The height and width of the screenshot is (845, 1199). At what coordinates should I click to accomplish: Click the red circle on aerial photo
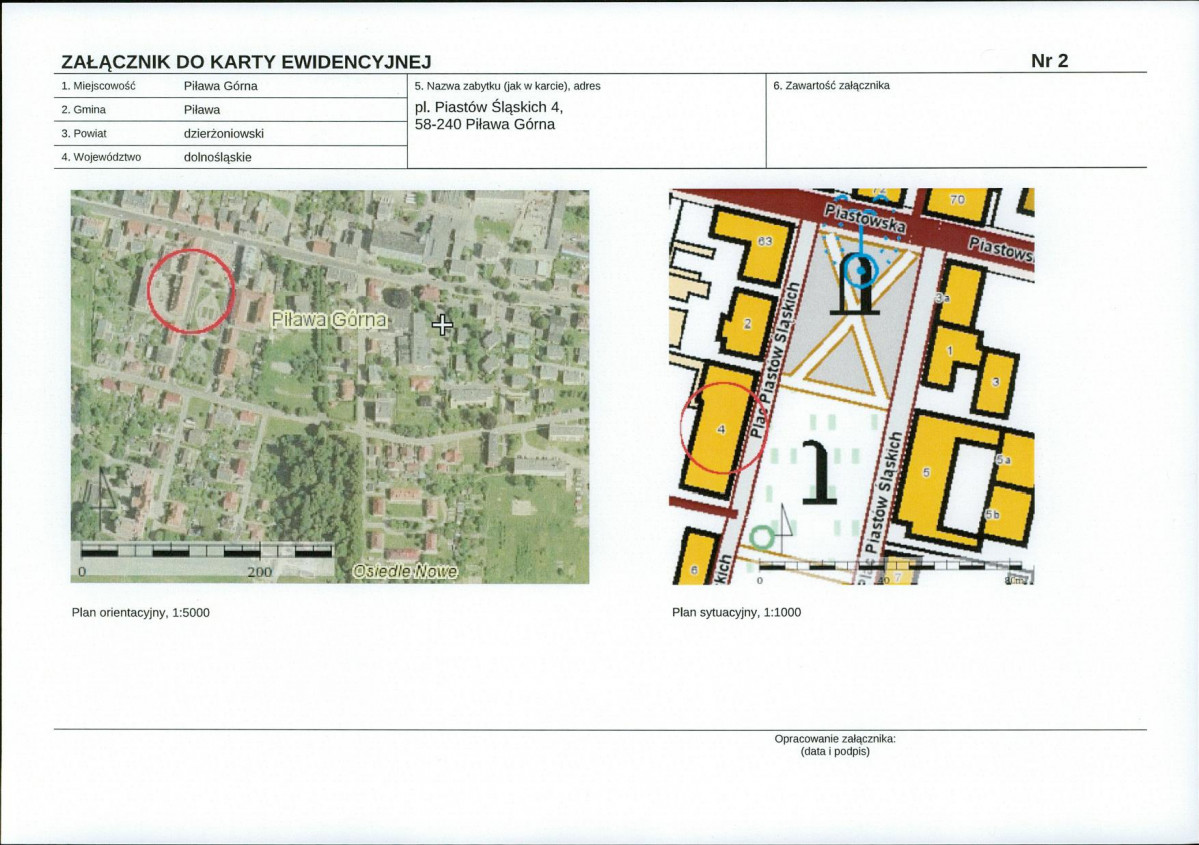[x=190, y=291]
